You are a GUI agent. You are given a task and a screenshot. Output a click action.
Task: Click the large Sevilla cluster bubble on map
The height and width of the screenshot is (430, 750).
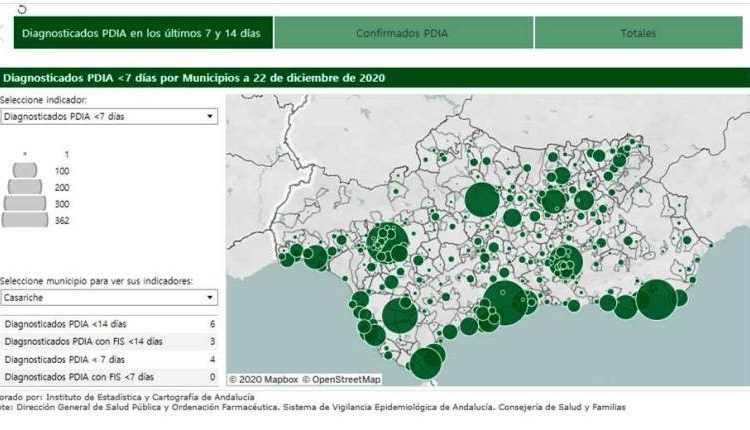point(385,242)
